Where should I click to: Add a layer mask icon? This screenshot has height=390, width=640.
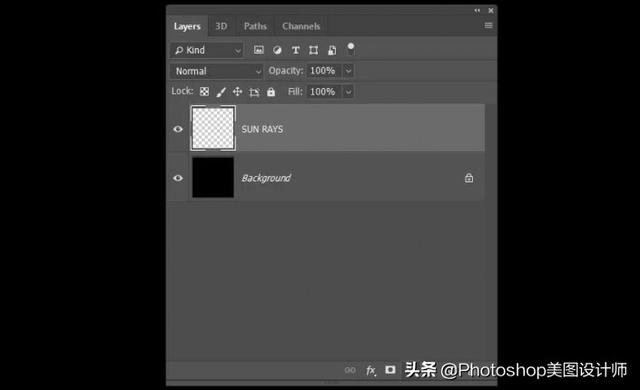[x=390, y=370]
